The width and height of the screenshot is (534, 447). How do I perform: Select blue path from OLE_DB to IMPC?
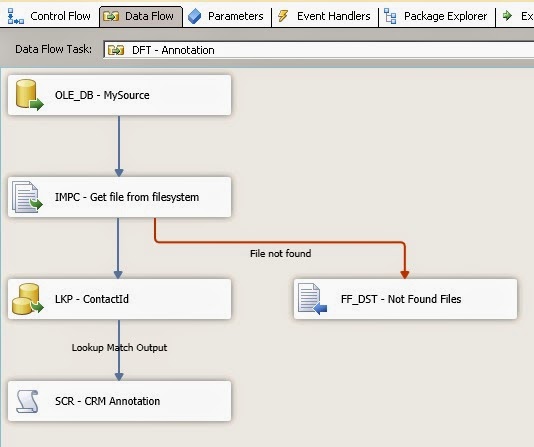pos(119,146)
